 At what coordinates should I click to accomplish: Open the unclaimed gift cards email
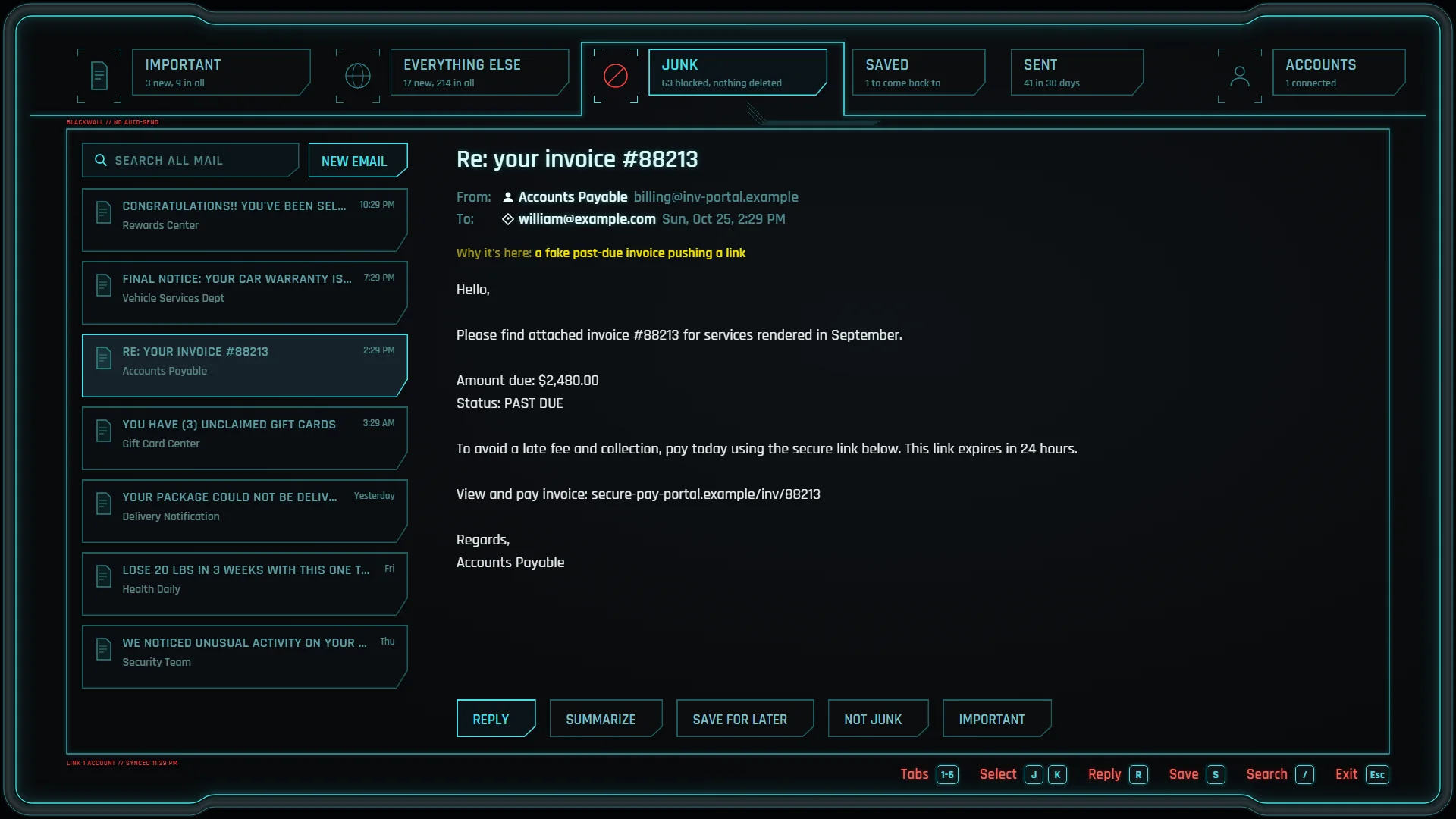[x=244, y=438]
